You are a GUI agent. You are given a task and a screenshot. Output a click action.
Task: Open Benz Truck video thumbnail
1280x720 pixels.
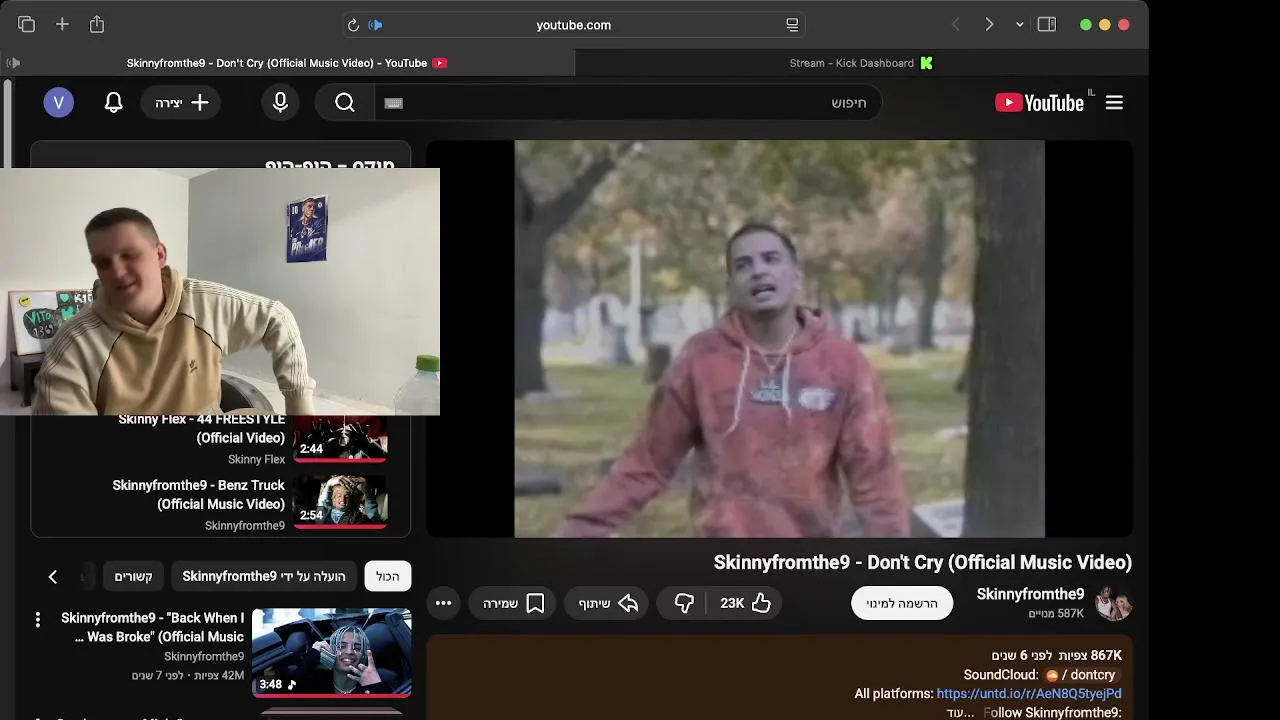click(340, 501)
